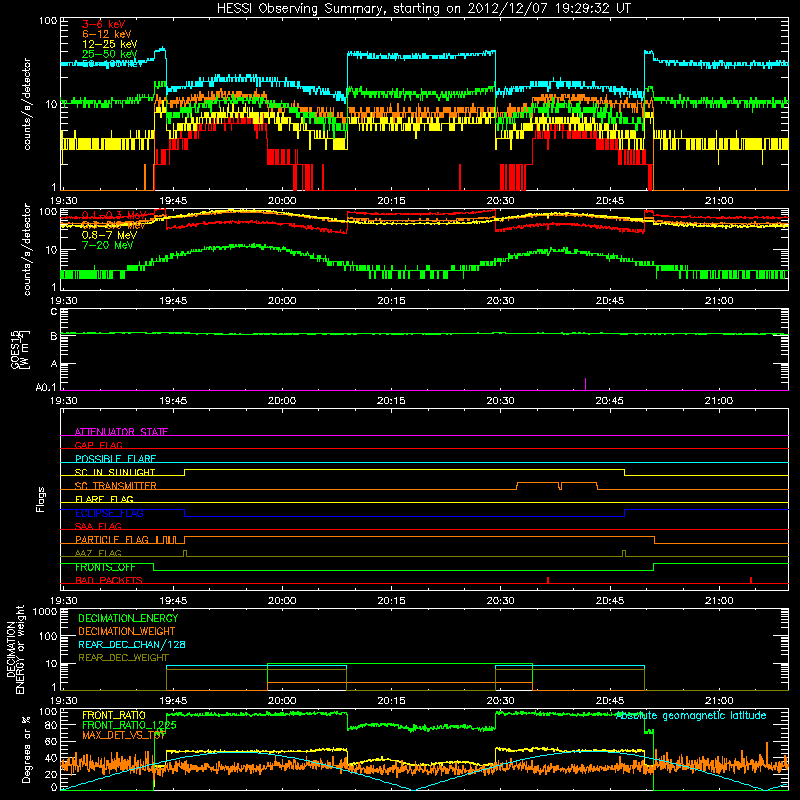The width and height of the screenshot is (800, 800).
Task: Click the Degrees or % axis title
Action: coord(26,749)
